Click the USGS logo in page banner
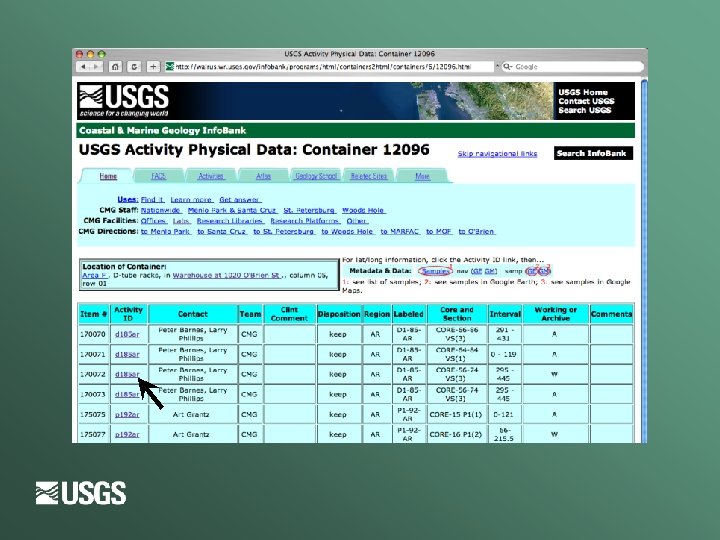 click(124, 101)
